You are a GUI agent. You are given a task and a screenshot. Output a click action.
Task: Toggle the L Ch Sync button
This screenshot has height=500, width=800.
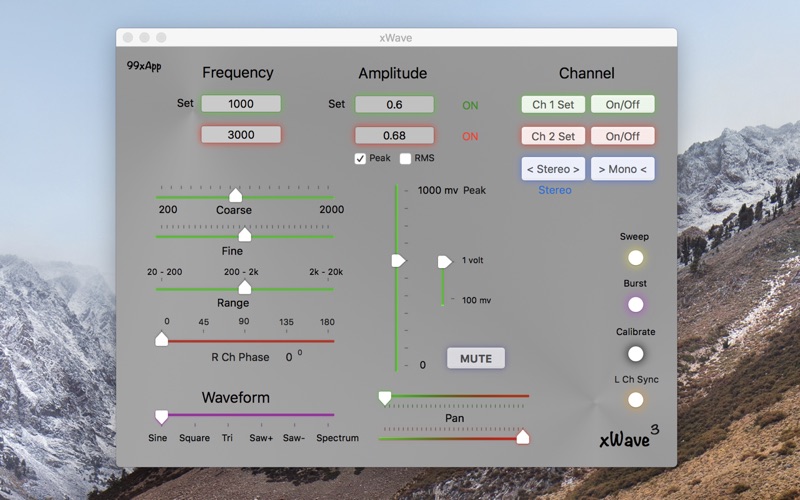pyautogui.click(x=635, y=400)
